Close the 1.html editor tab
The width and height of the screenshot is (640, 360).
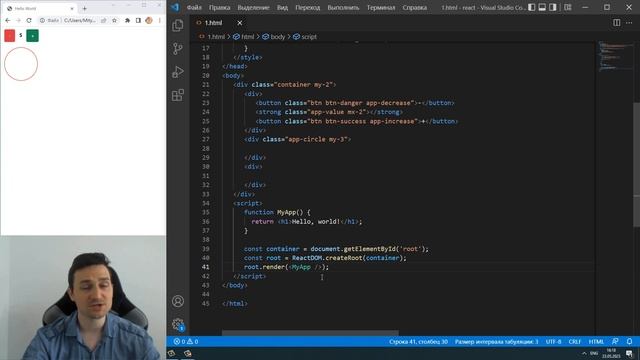click(240, 23)
